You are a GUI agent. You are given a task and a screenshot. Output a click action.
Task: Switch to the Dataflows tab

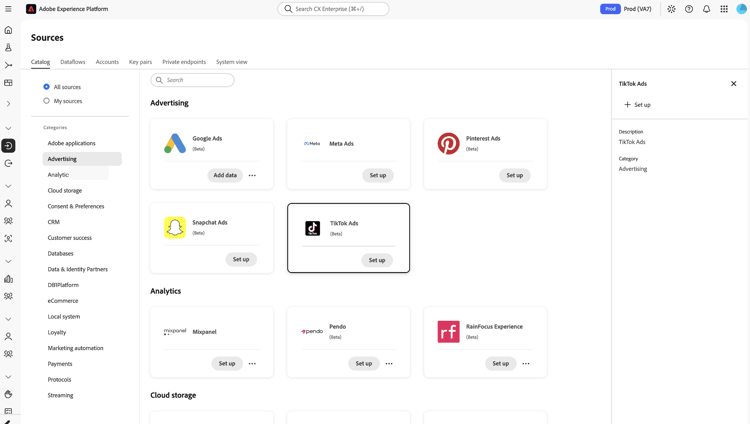click(73, 62)
